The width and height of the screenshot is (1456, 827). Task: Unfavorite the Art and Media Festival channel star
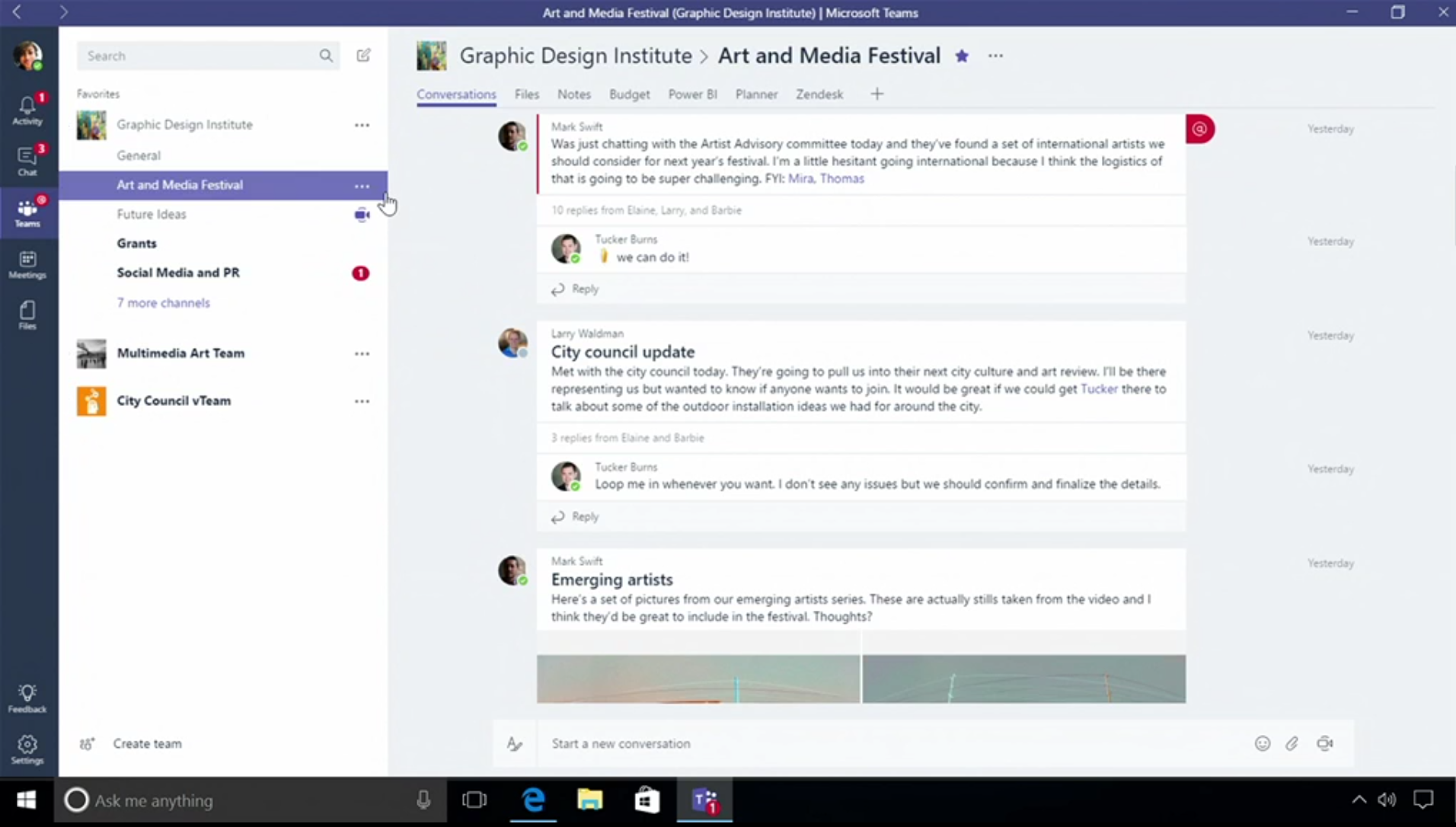pos(962,56)
